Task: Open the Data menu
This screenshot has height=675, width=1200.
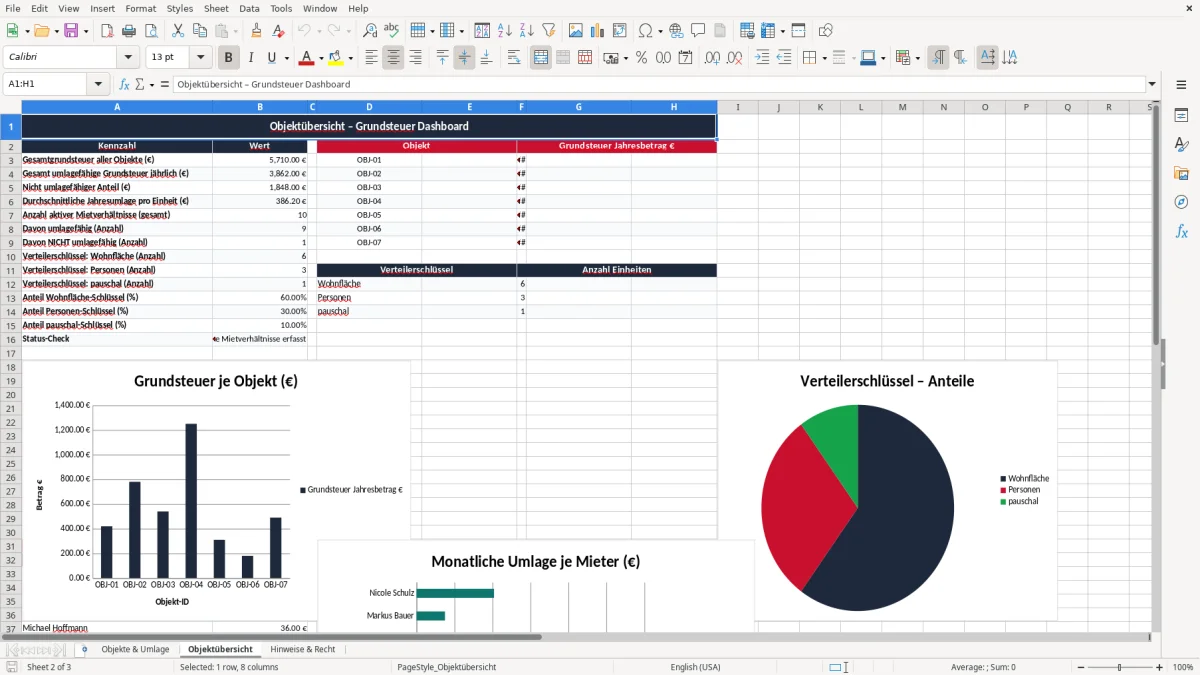Action: [249, 8]
